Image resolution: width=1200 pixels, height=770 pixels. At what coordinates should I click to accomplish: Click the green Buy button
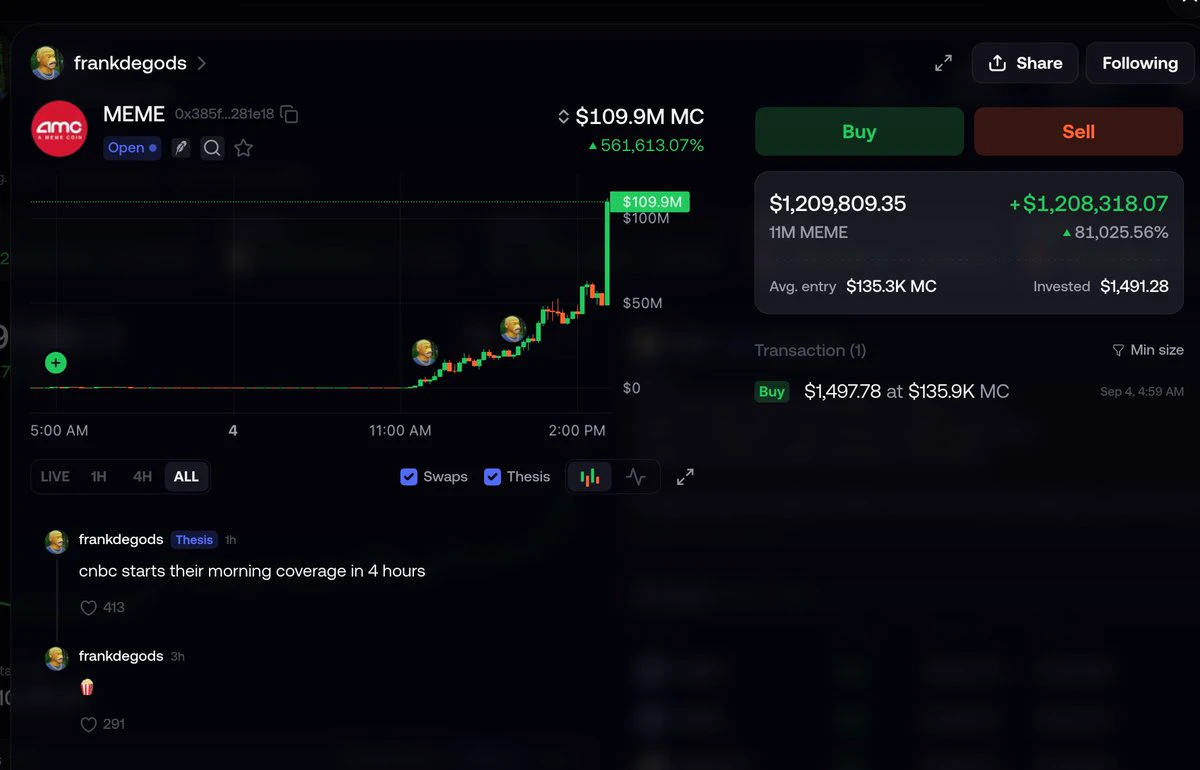[859, 131]
